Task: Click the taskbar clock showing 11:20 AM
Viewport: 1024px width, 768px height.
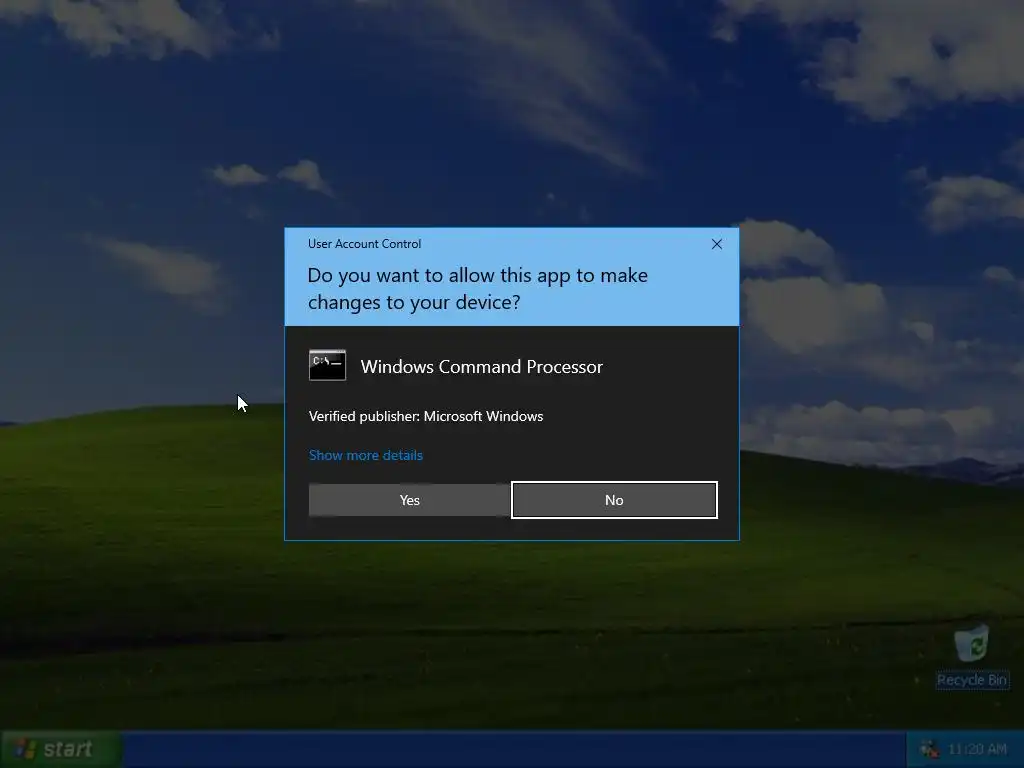Action: [977, 749]
